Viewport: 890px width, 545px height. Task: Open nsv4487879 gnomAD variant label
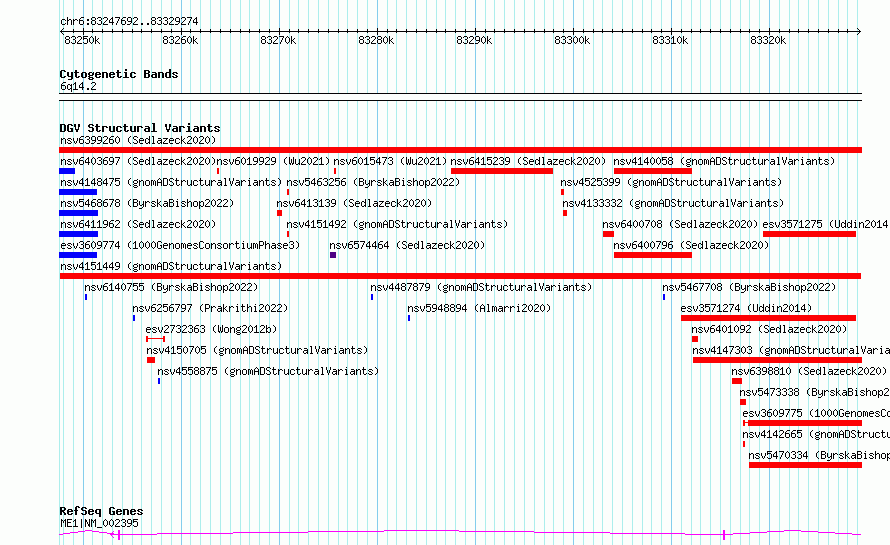481,287
